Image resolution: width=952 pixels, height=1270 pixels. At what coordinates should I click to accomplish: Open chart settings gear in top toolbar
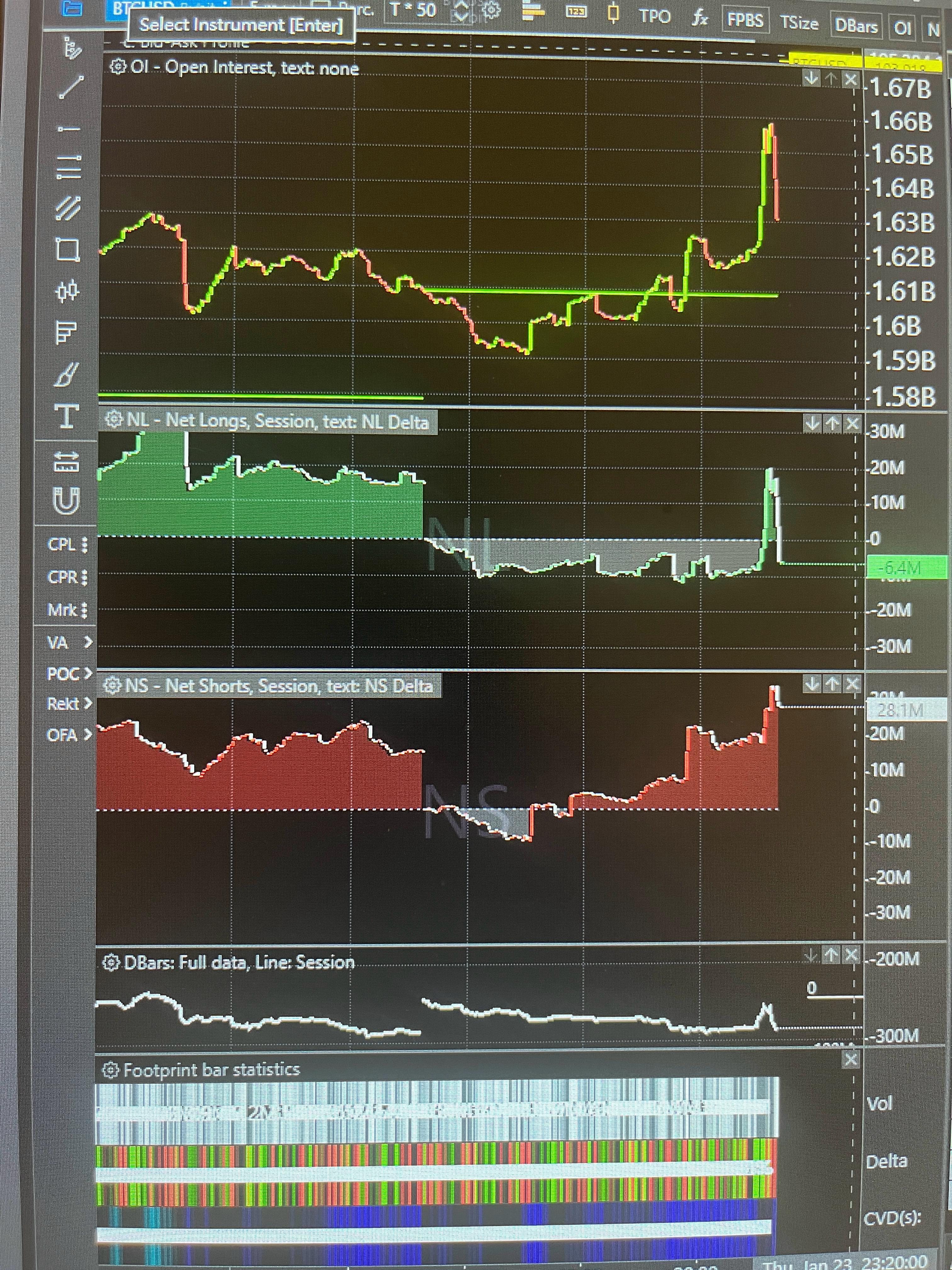[490, 10]
